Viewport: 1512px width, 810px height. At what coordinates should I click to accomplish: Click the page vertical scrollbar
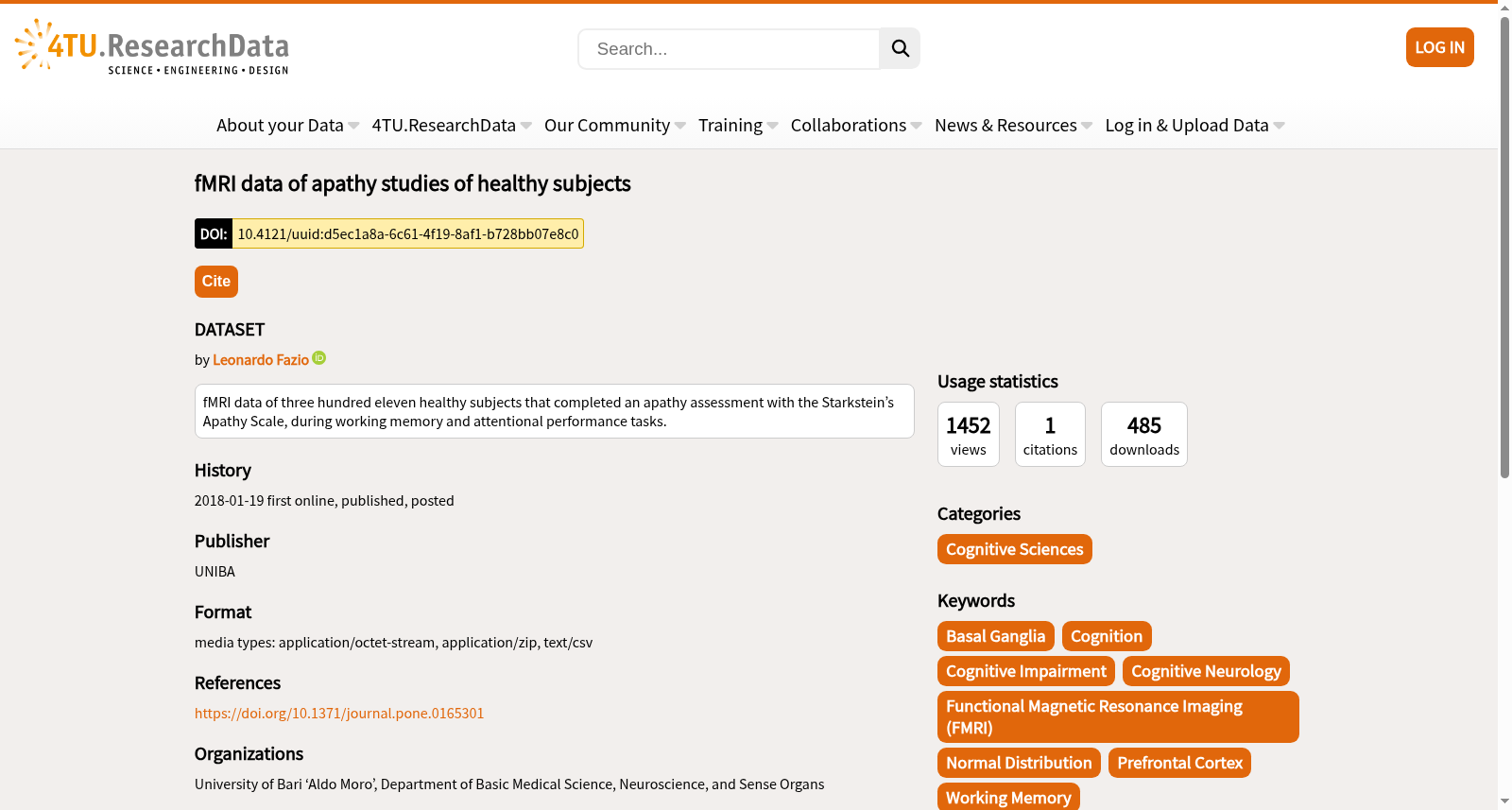pyautogui.click(x=1504, y=405)
